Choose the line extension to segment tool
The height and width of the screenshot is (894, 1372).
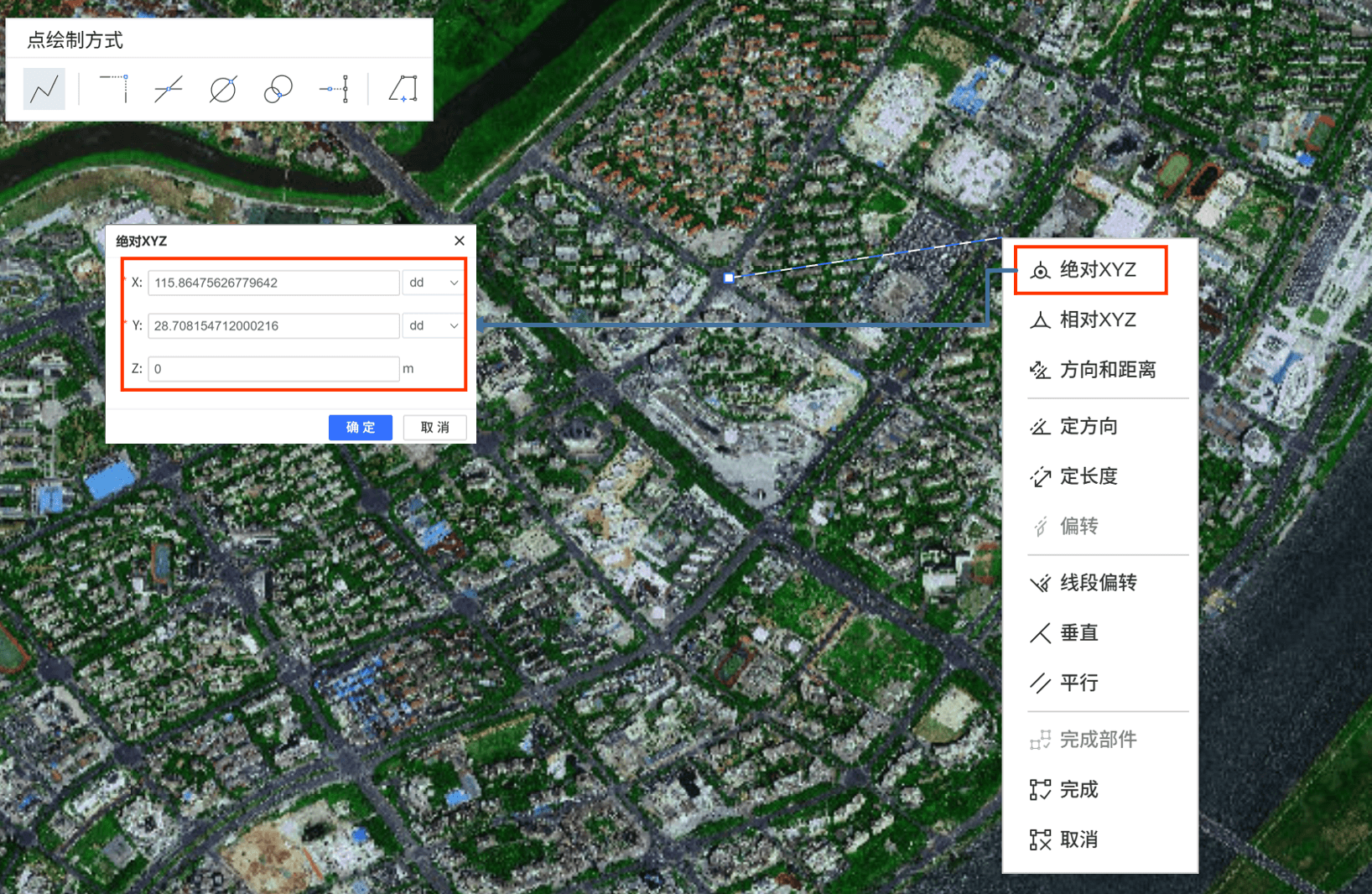(334, 89)
